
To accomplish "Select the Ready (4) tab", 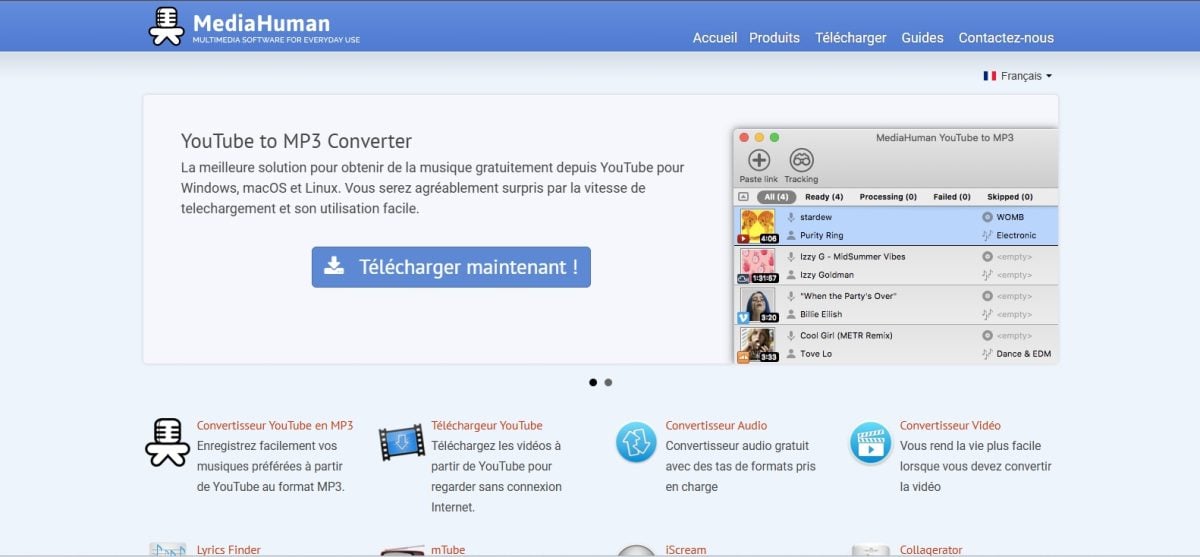I will [824, 197].
